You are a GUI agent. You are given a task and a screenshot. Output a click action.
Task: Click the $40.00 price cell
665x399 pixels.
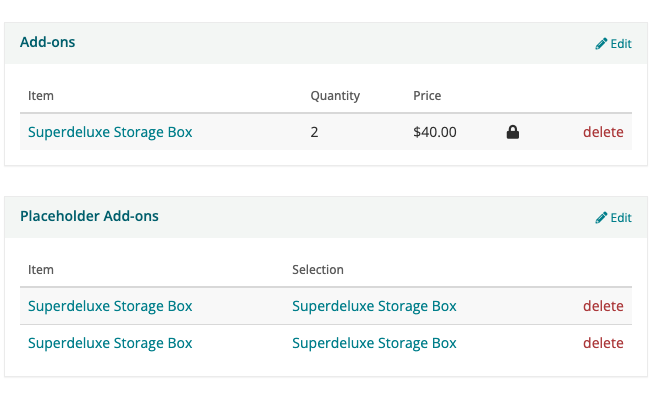point(435,132)
